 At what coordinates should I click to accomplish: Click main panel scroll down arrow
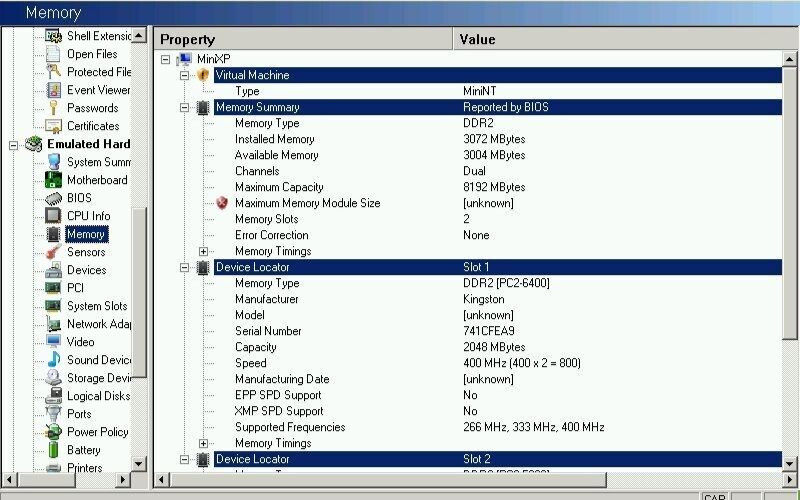coord(789,464)
